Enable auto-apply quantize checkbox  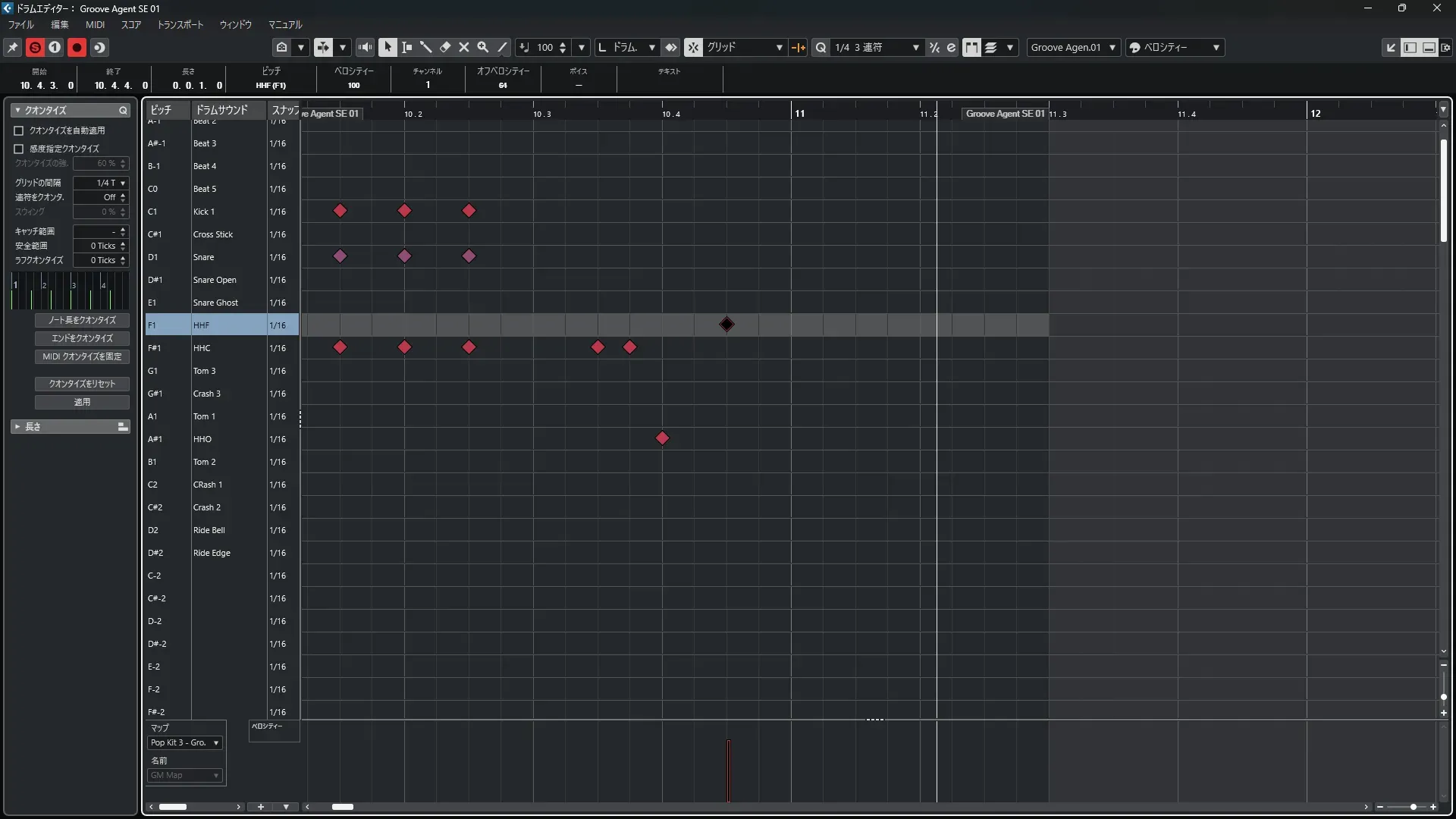click(x=19, y=130)
